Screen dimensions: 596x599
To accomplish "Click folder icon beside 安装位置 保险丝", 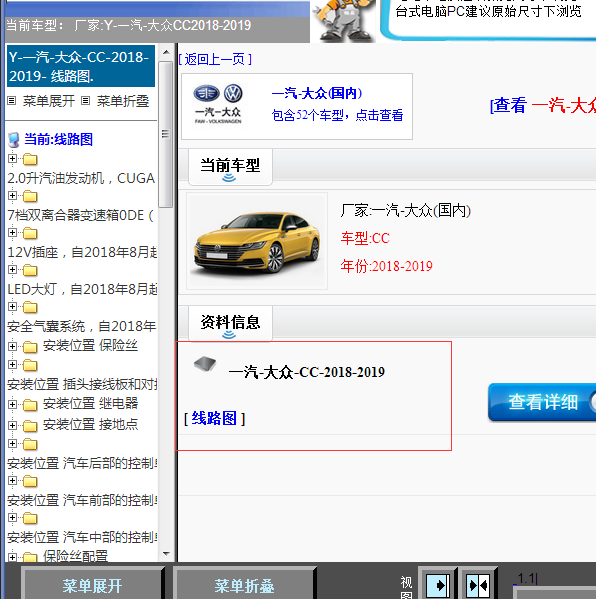I will click(30, 347).
